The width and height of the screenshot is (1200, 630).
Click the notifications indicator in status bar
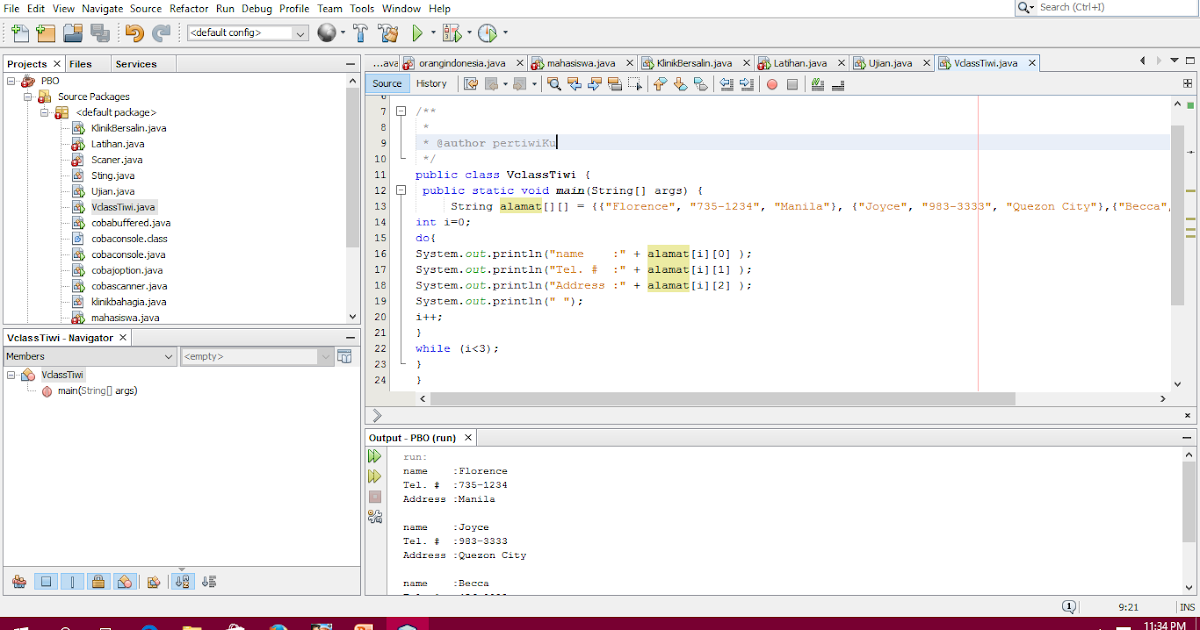click(x=1069, y=607)
